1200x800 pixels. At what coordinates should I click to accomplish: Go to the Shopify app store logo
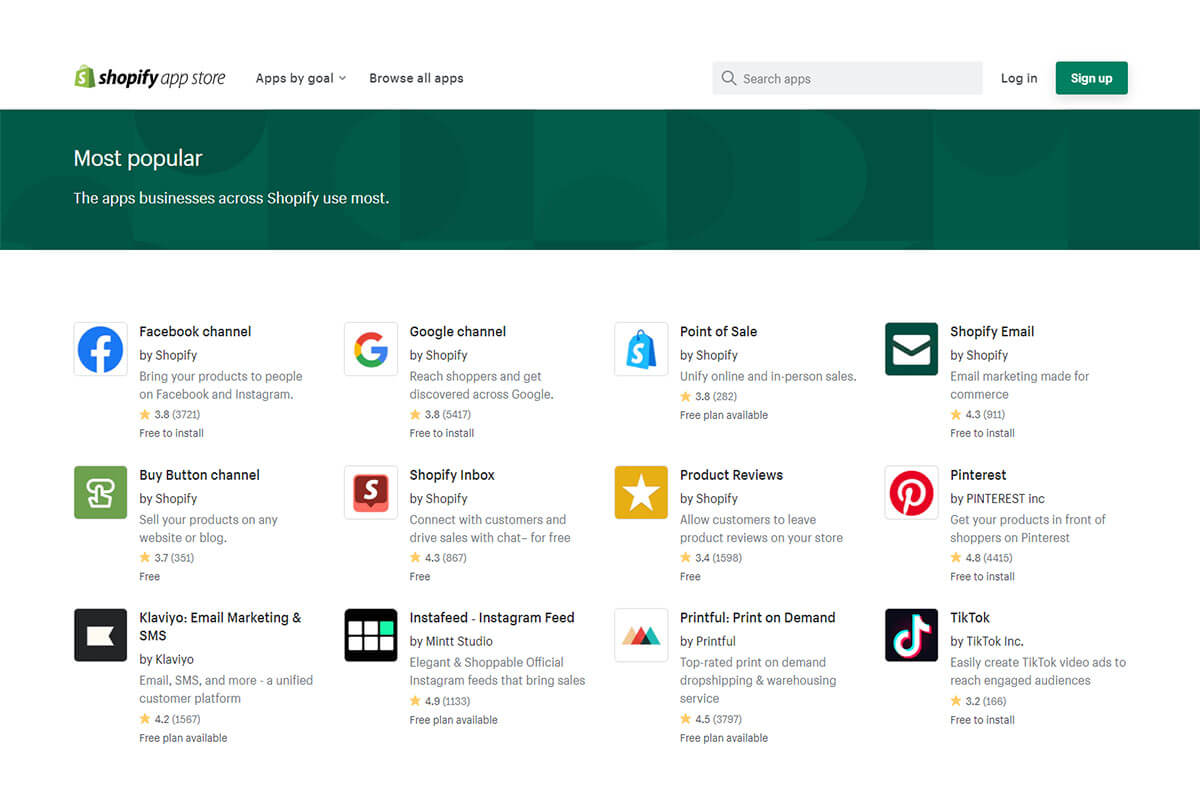(150, 77)
